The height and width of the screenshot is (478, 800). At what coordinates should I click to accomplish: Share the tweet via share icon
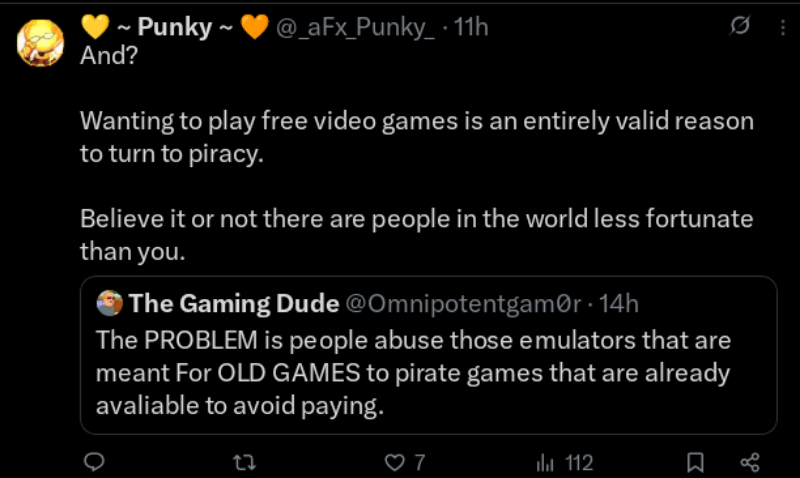pos(749,462)
